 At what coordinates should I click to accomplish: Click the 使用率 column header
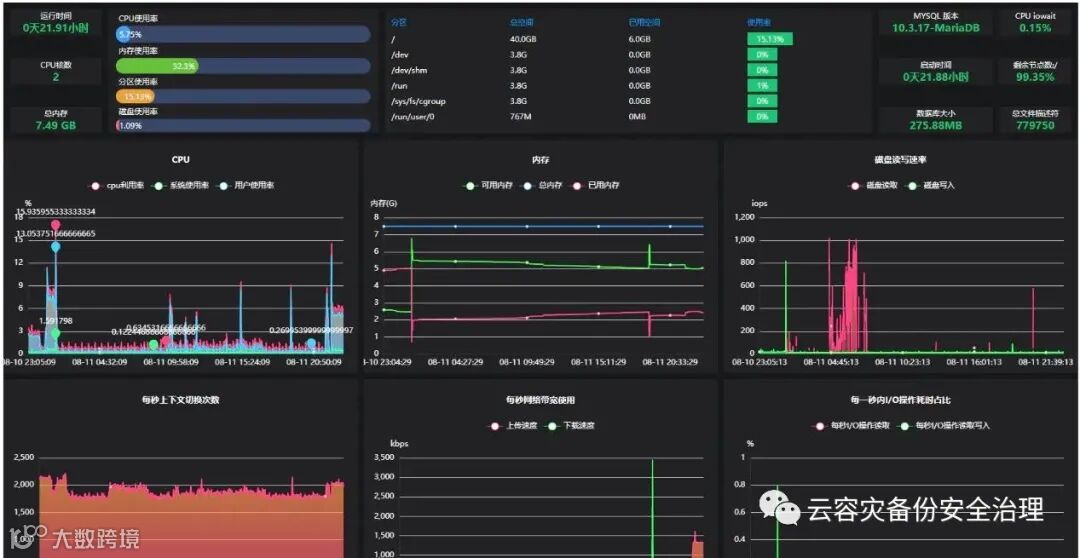click(x=758, y=22)
